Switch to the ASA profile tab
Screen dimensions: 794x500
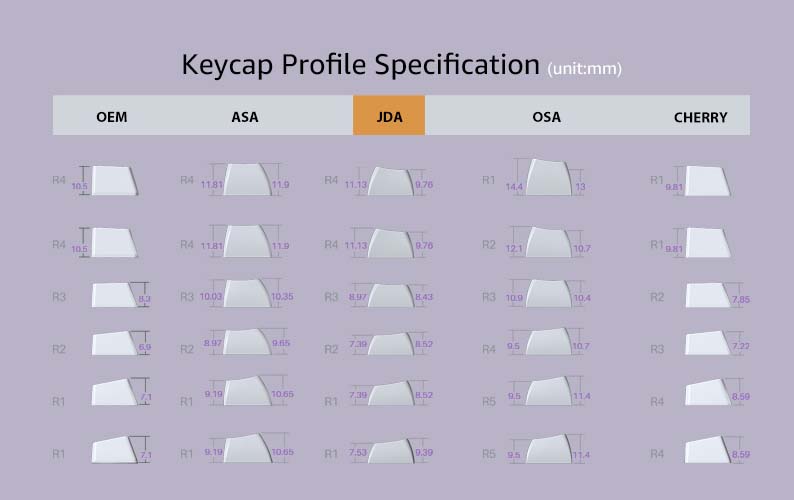pos(245,117)
